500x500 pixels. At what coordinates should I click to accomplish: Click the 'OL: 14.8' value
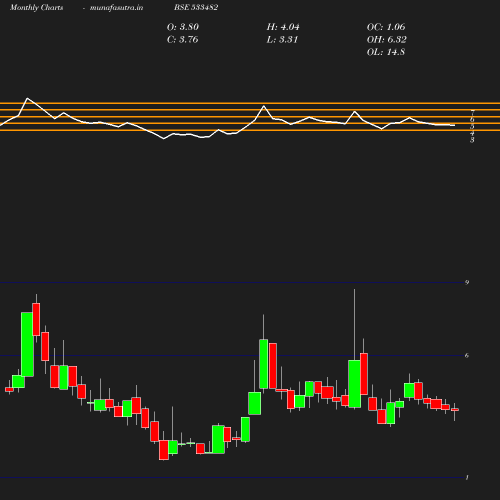(386, 52)
